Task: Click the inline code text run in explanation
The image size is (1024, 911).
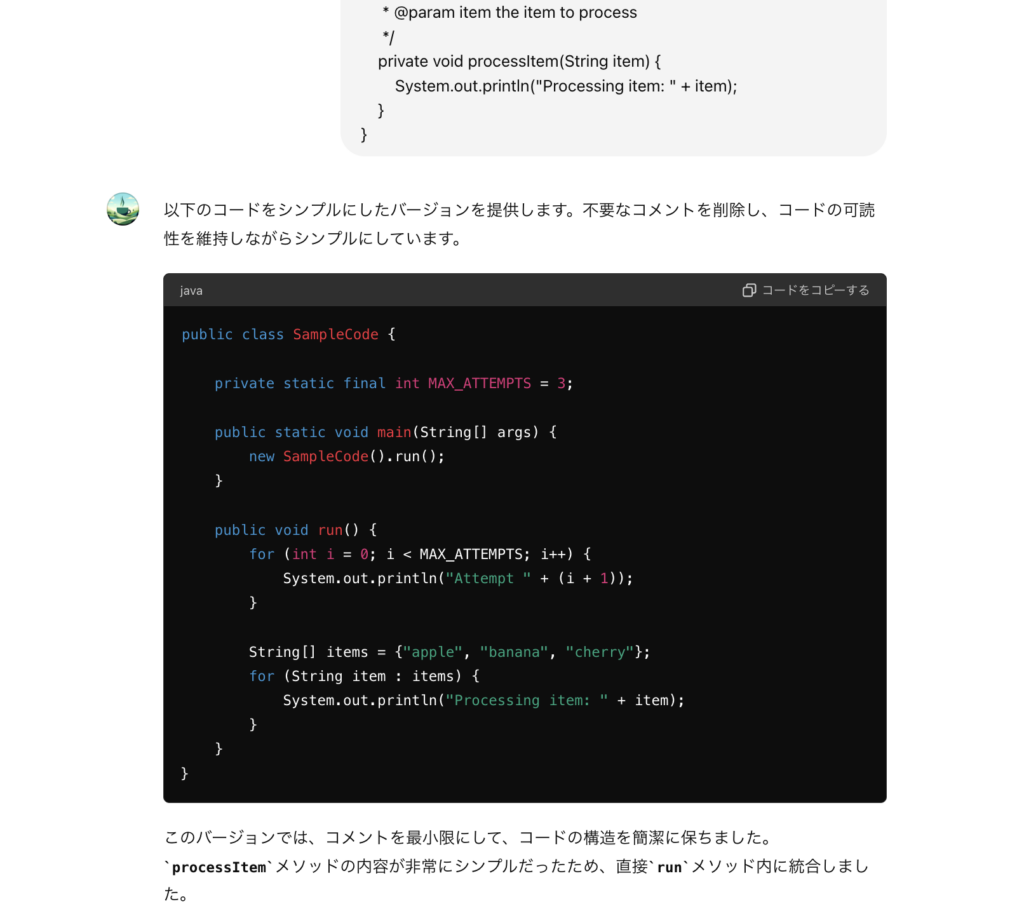Action: 669,867
